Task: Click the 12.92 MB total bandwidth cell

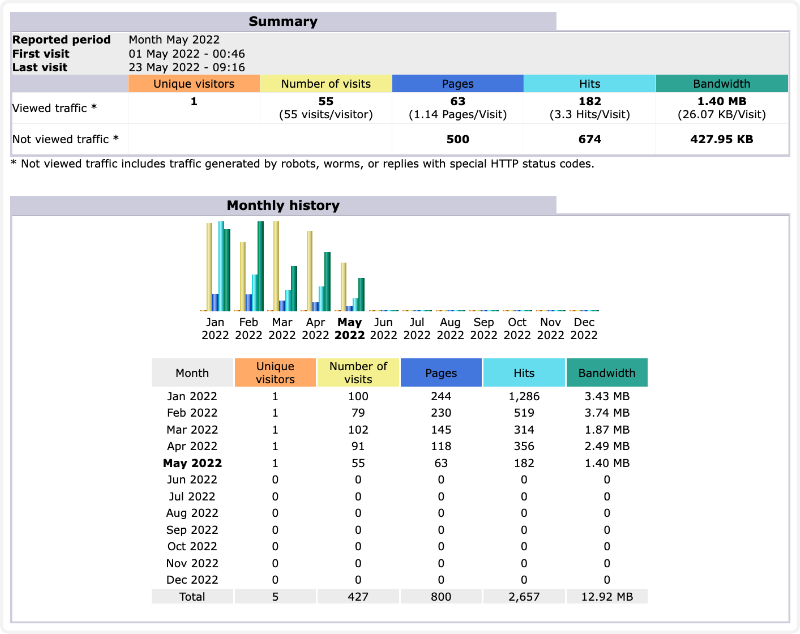Action: point(607,596)
